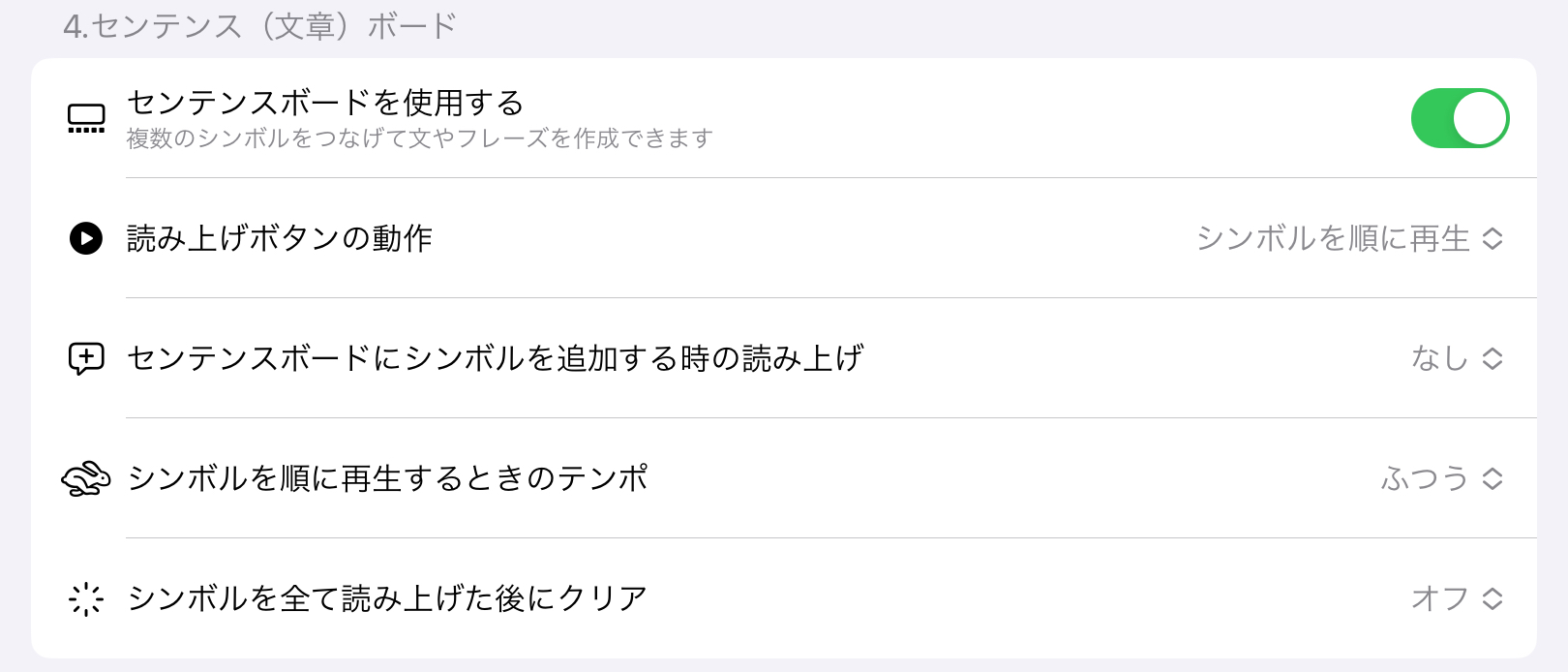Image resolution: width=1568 pixels, height=672 pixels.
Task: Click the rabbit tempo icon
Action: 85,478
